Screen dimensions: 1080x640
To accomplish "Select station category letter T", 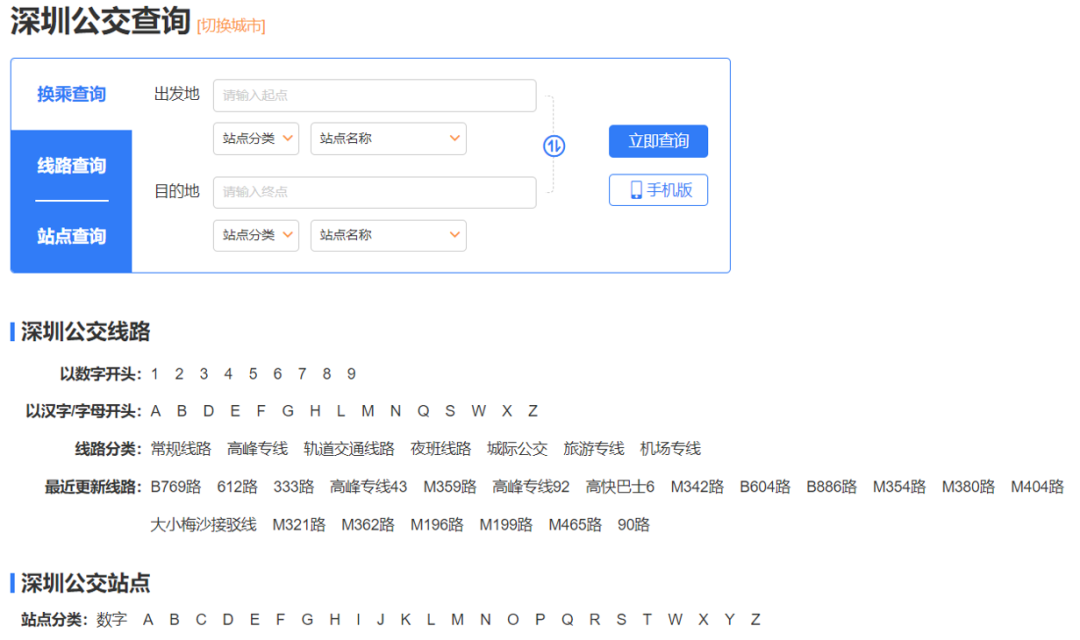I will (x=647, y=620).
